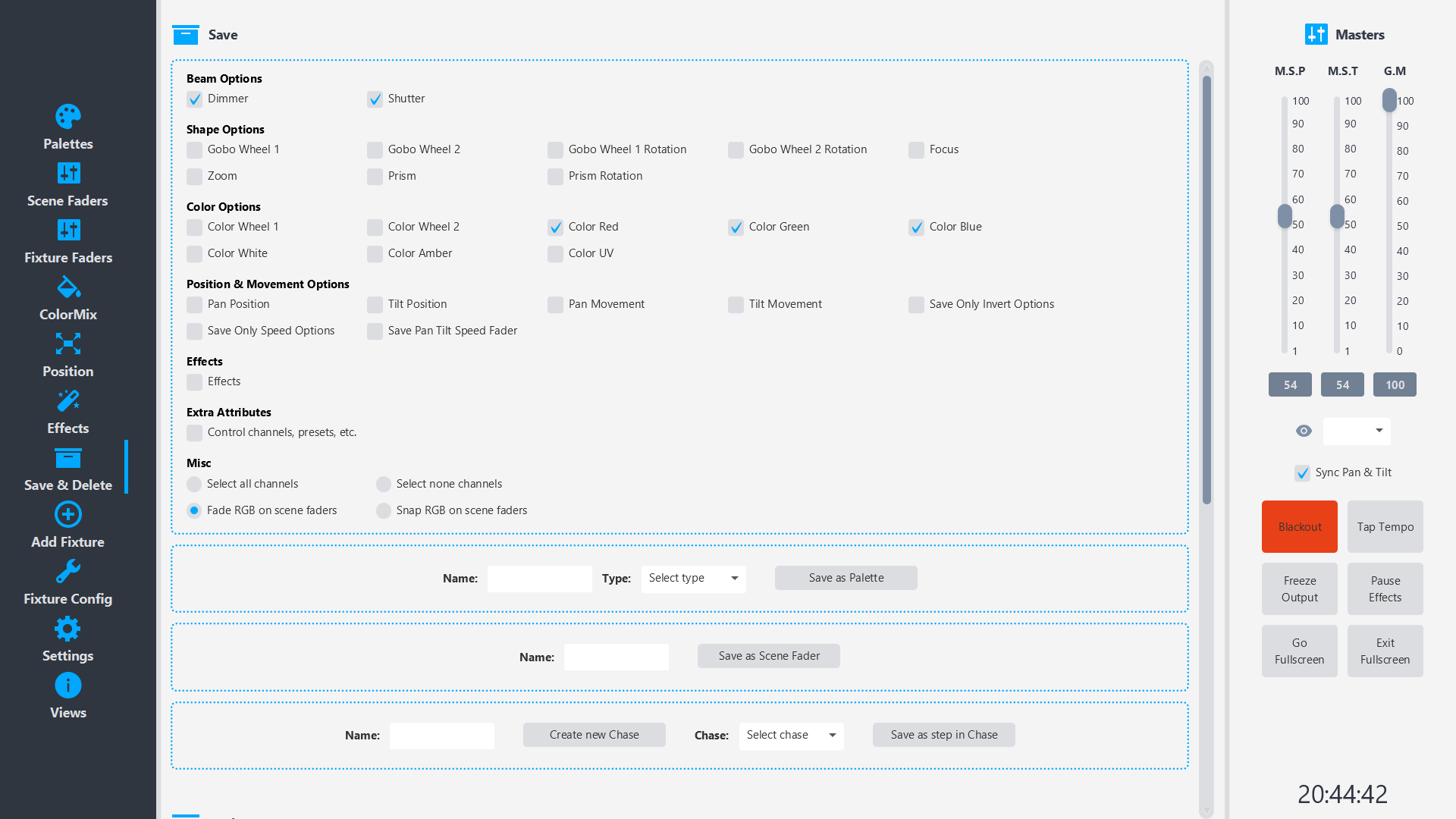Enable the Gobo Wheel 1 checkbox
The image size is (1456, 819).
[194, 149]
